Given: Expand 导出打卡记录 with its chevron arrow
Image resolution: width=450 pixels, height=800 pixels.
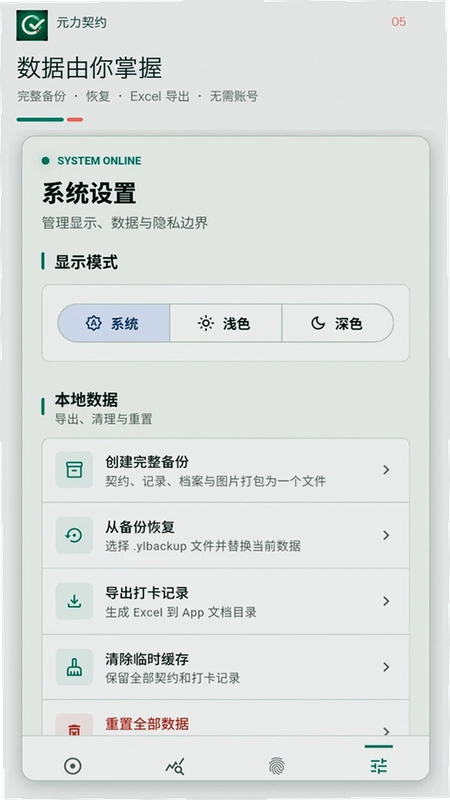Looking at the screenshot, I should point(386,601).
